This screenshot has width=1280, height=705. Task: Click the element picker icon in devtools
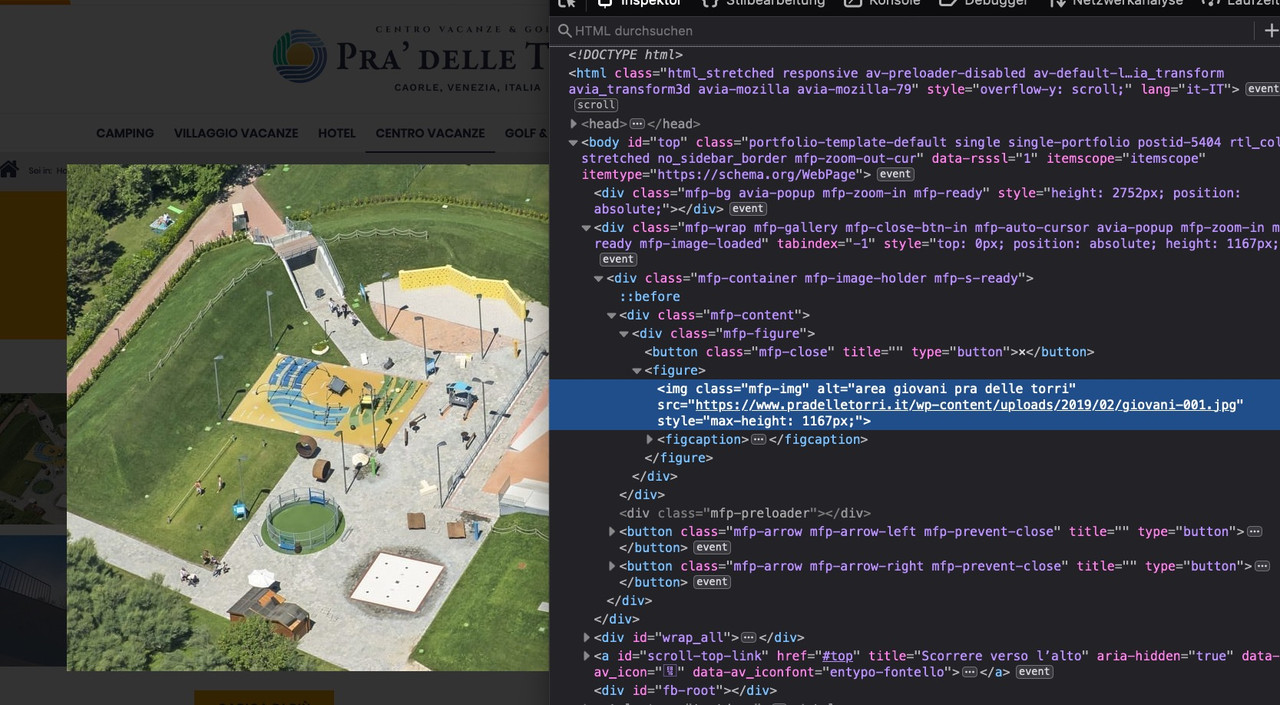pyautogui.click(x=567, y=3)
